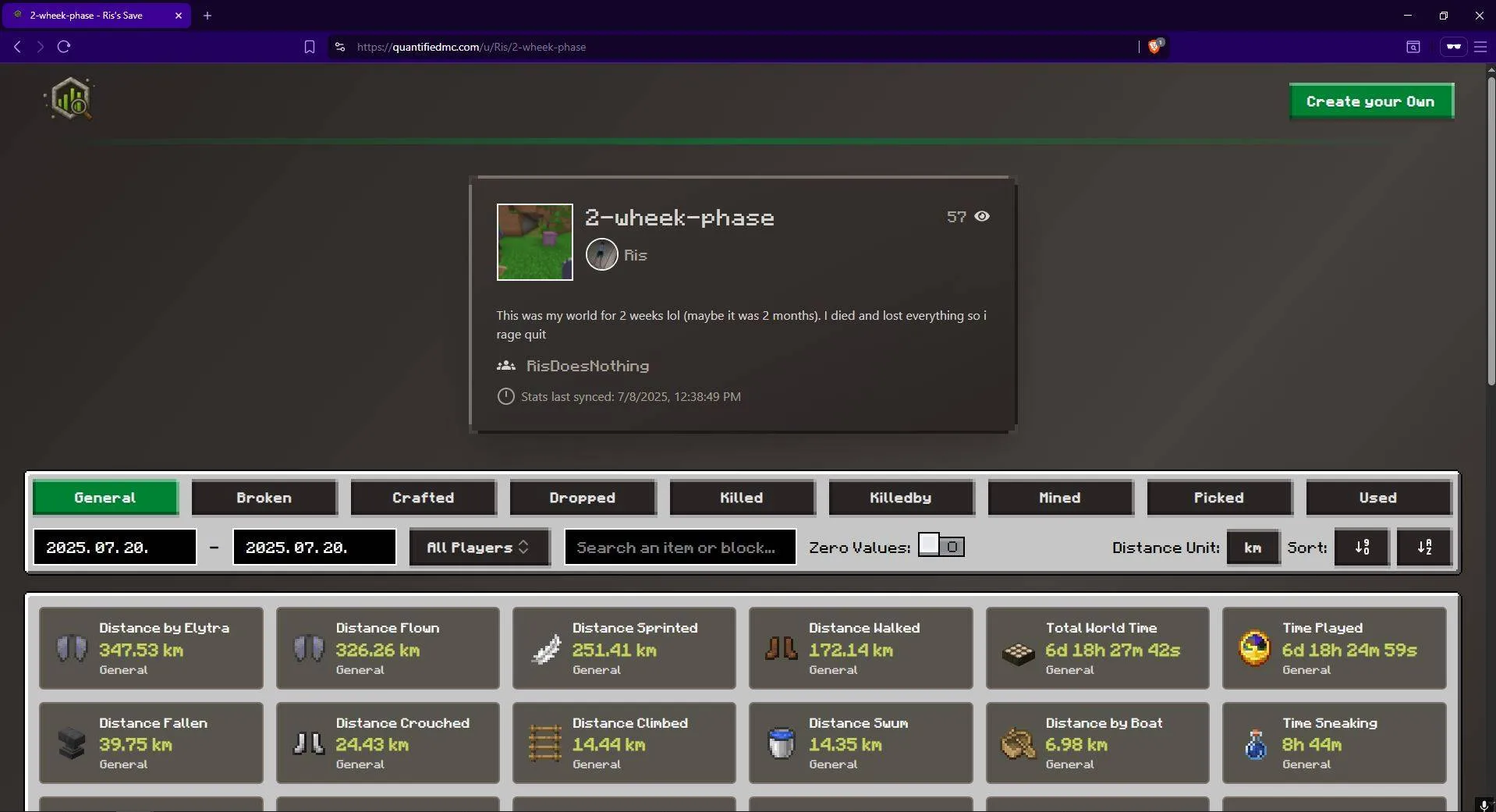The image size is (1496, 812).
Task: Click the 6d 18h 24m 59s value
Action: (1349, 650)
